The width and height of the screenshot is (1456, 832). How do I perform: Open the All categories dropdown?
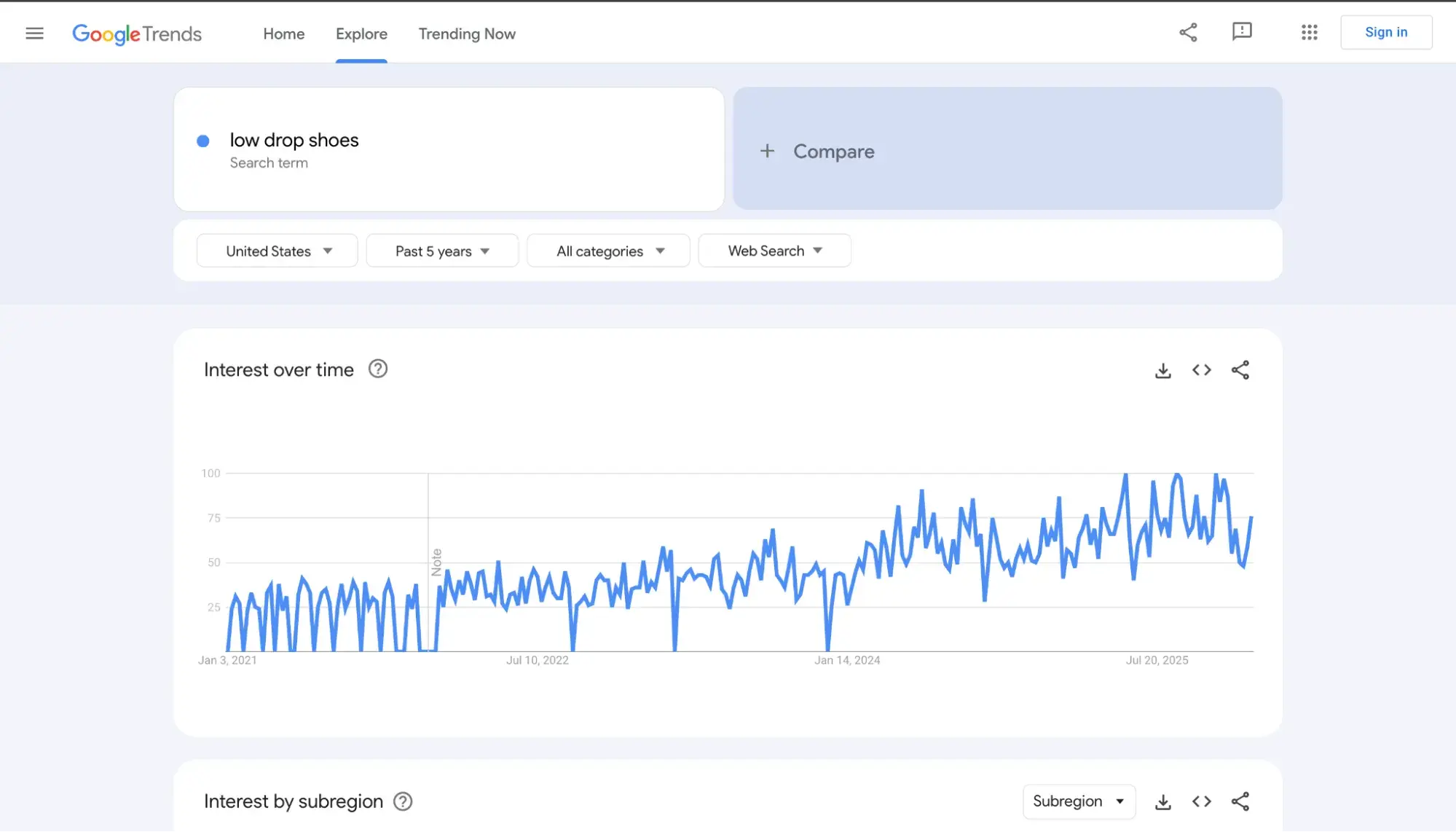point(608,250)
